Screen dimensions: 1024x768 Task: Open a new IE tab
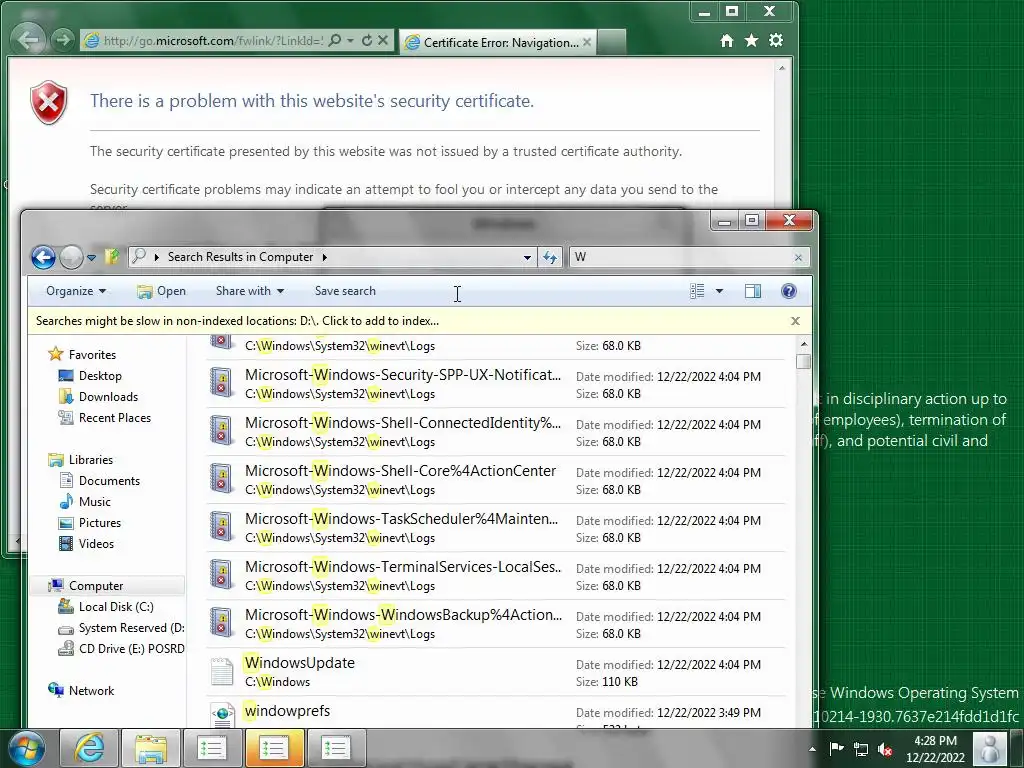(x=612, y=42)
